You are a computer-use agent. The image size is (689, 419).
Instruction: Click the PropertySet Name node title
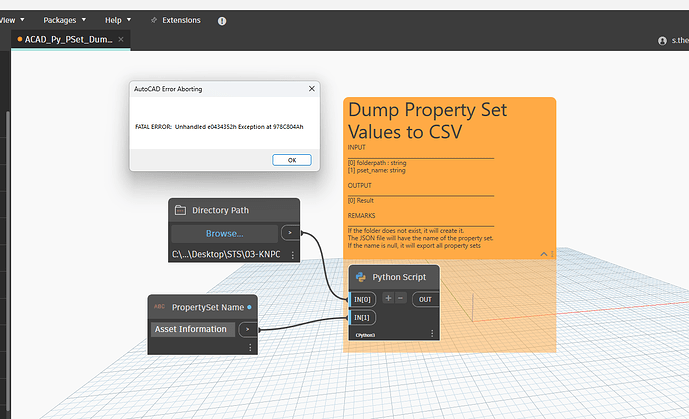tap(208, 307)
